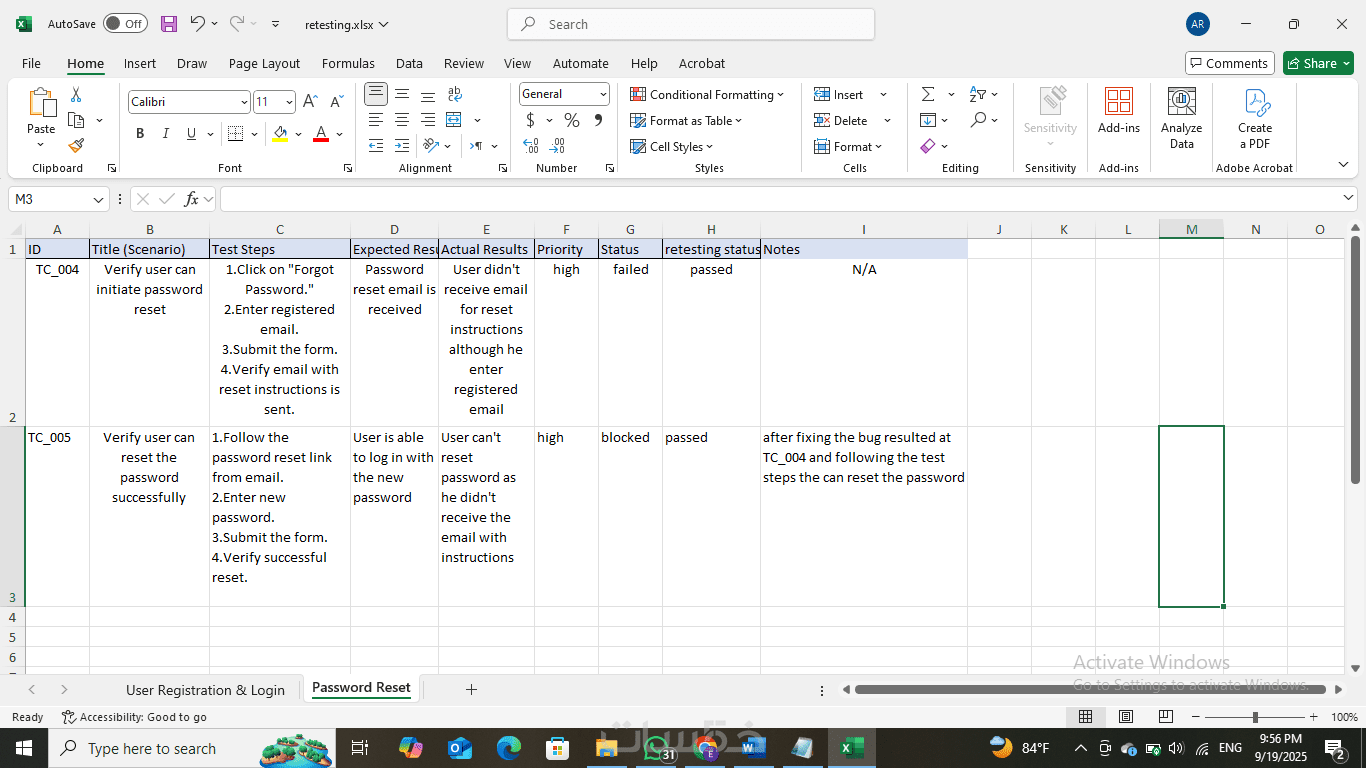
Task: Save the workbook with the floppy icon
Action: tap(169, 24)
